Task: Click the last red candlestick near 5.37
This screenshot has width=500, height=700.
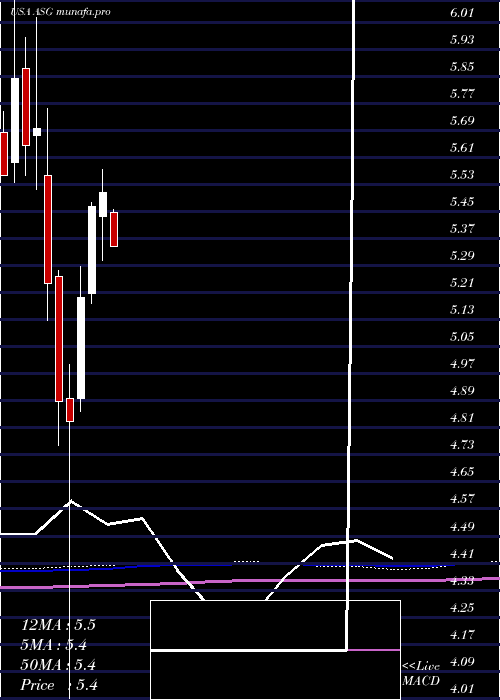Action: [114, 229]
